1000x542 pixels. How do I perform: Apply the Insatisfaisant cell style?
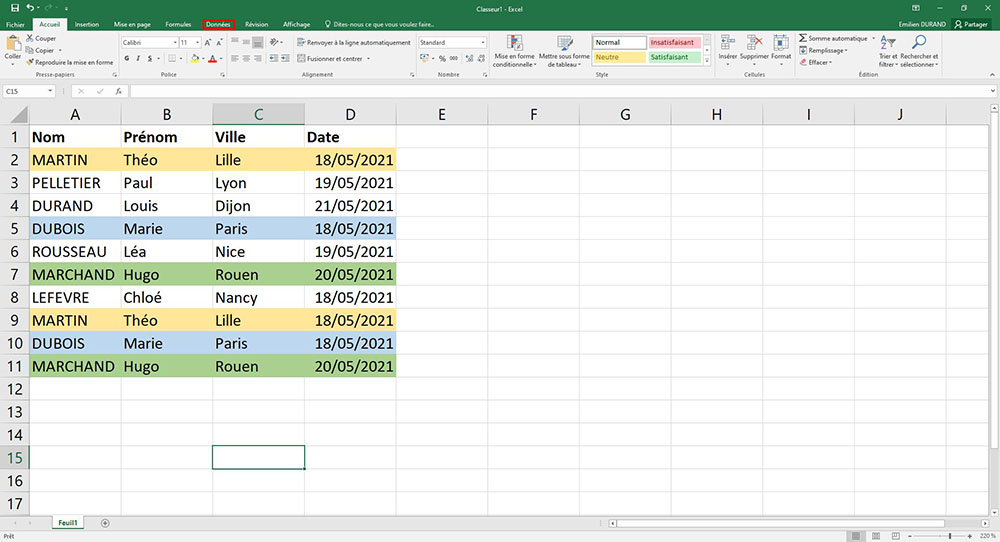(x=675, y=43)
